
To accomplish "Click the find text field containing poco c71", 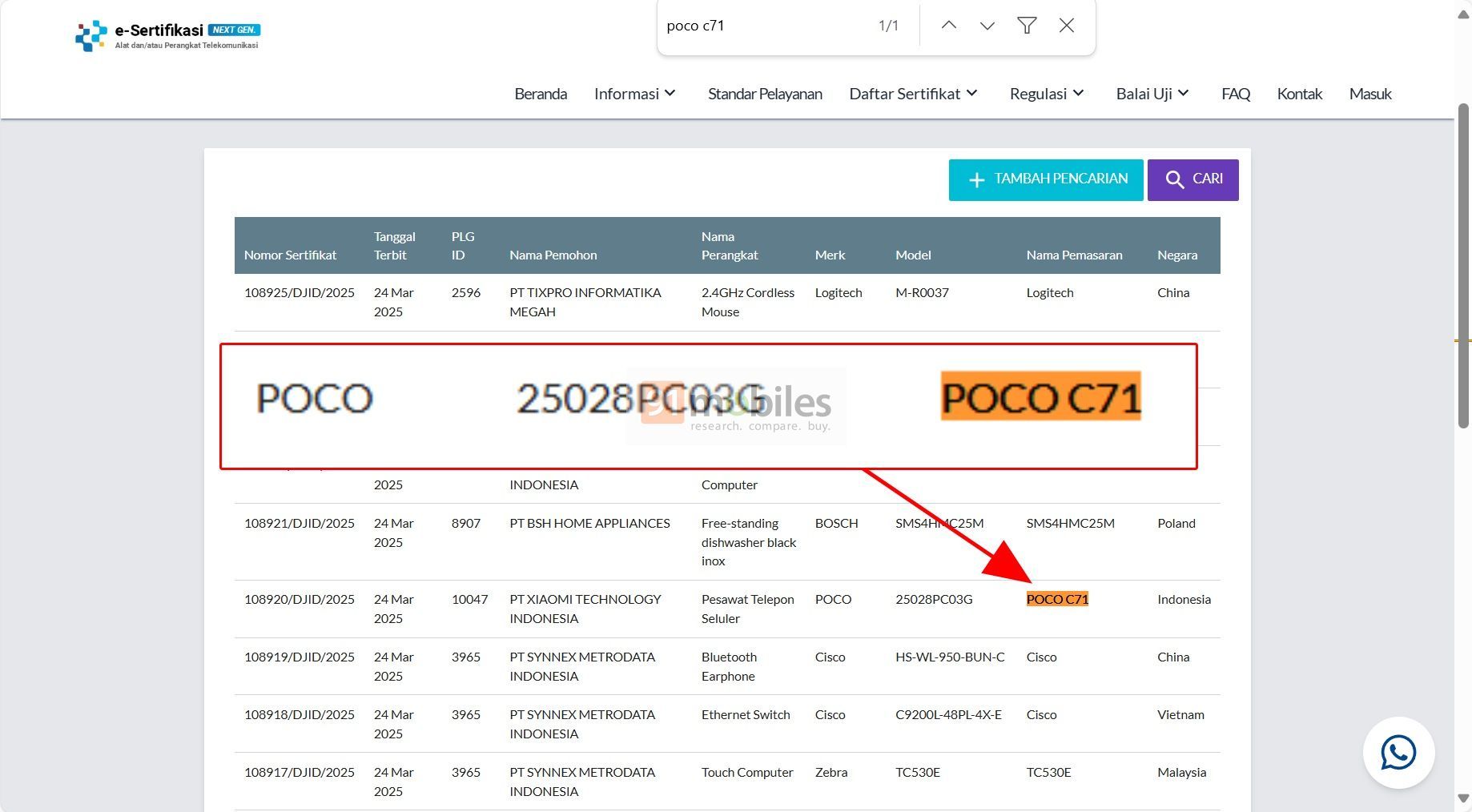I will [765, 26].
